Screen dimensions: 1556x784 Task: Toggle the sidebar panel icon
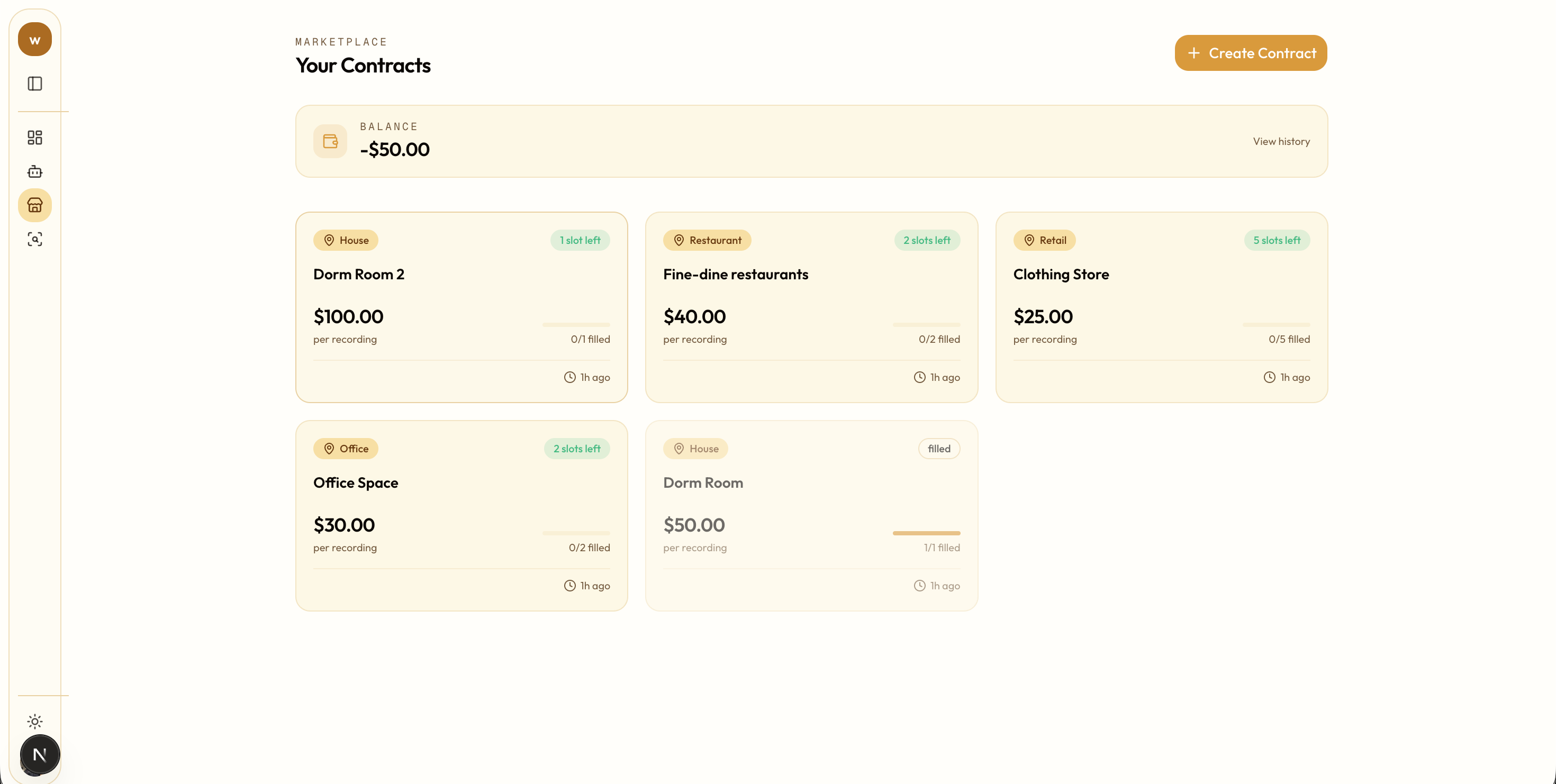pos(34,83)
